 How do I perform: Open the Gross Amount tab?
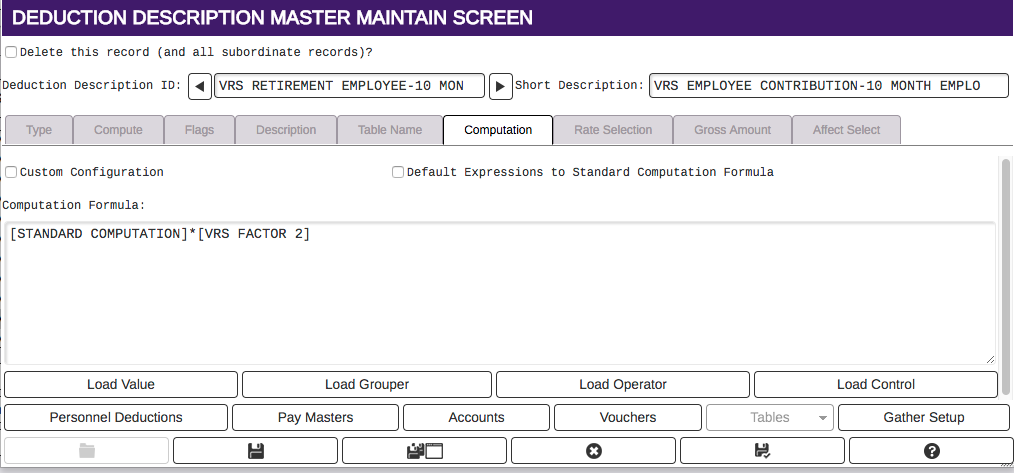(732, 129)
